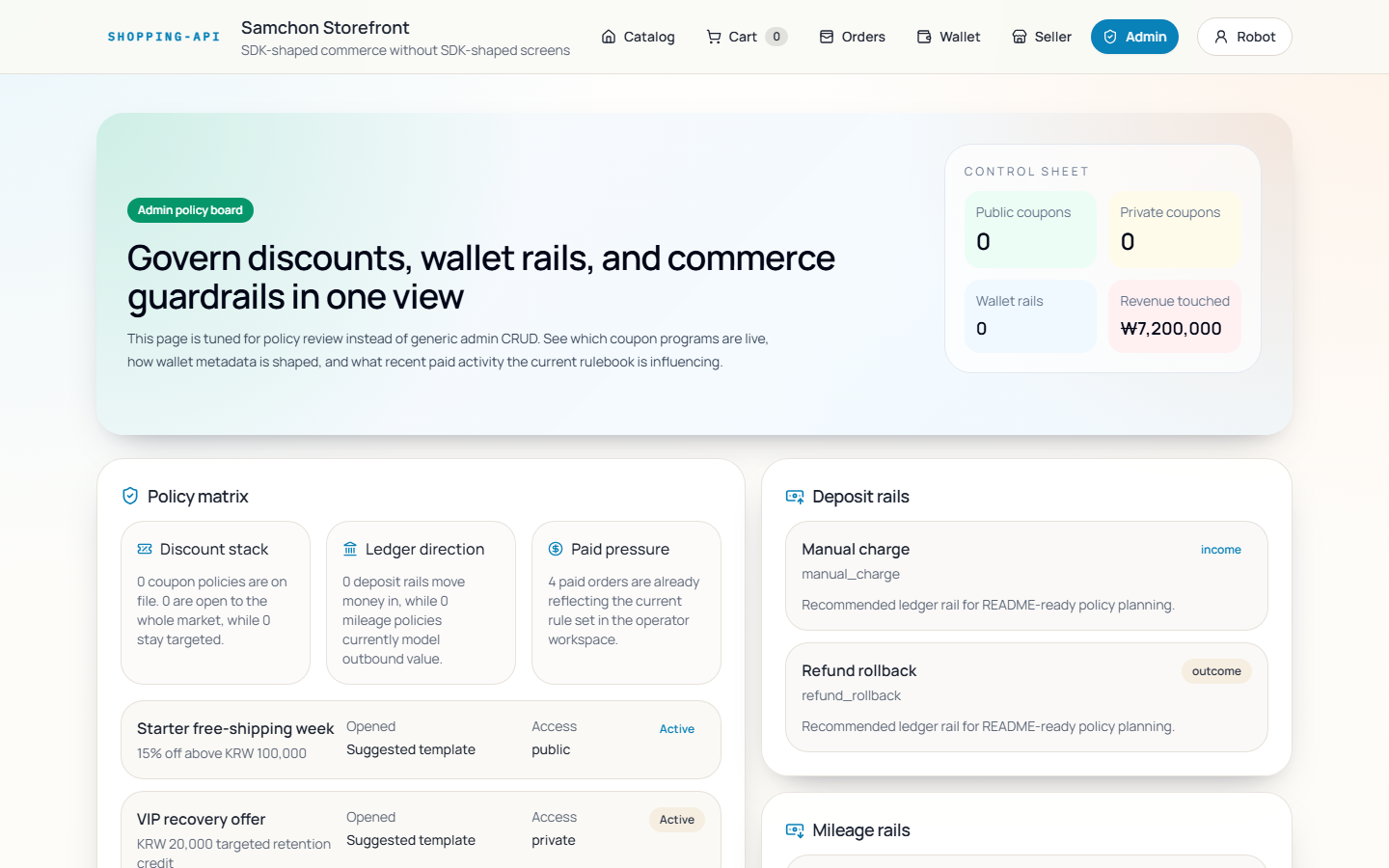Click the Admin shield icon

click(x=1110, y=37)
